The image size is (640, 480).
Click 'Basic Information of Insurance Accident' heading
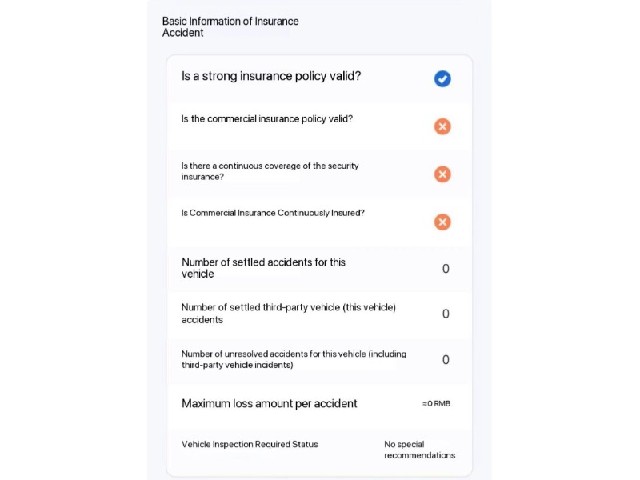(x=230, y=27)
